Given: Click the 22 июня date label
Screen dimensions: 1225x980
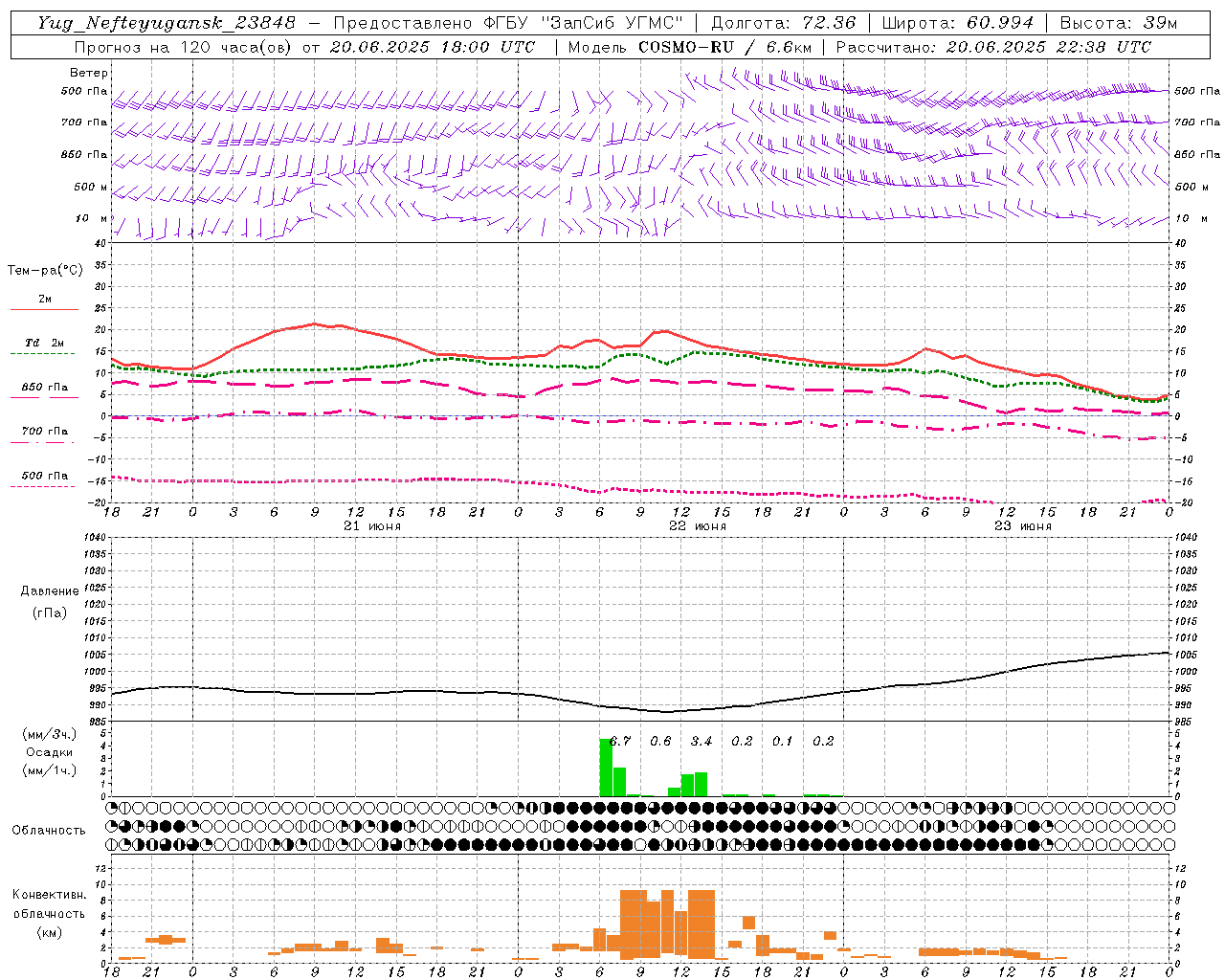Looking at the screenshot, I should pos(698,526).
